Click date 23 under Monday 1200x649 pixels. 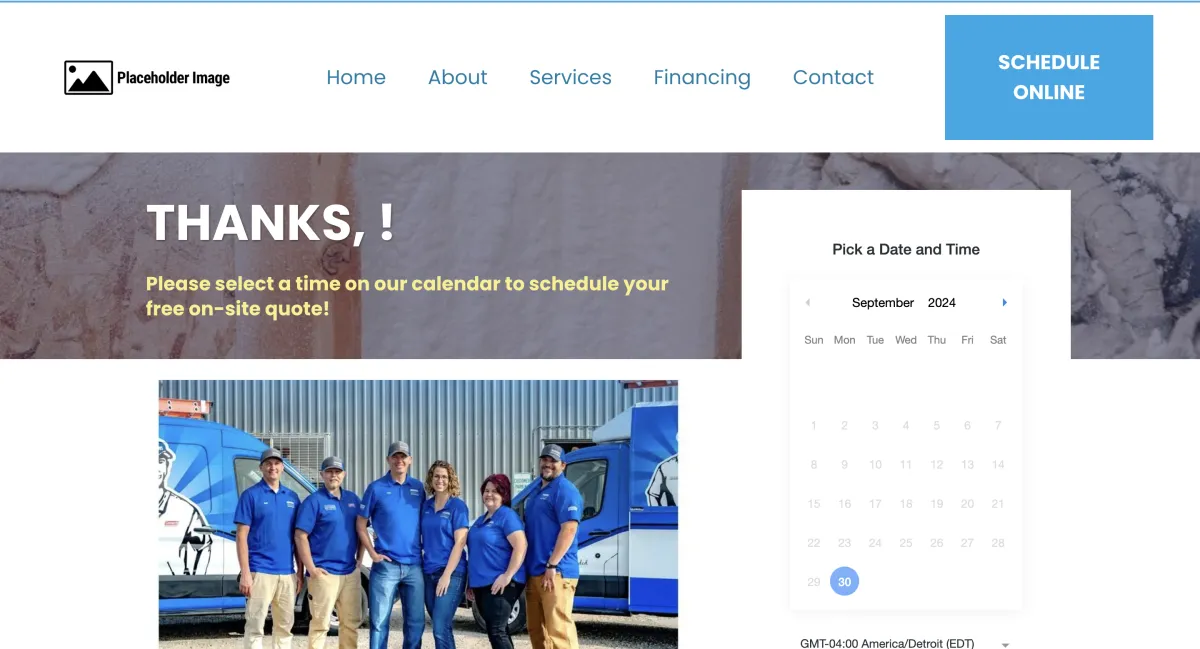coord(845,543)
